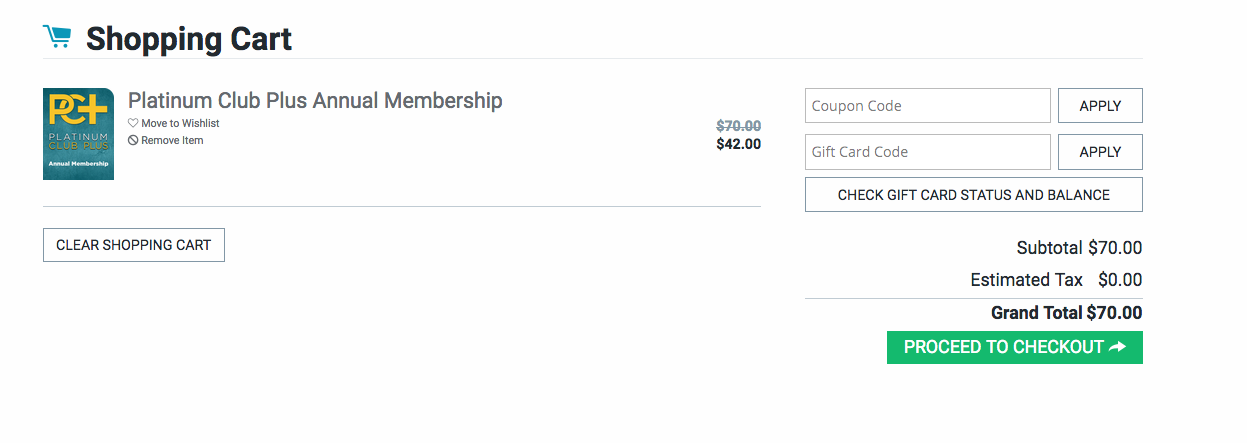Select the Move to Wishlist link
Screen dimensions: 1247x443
click(x=180, y=124)
